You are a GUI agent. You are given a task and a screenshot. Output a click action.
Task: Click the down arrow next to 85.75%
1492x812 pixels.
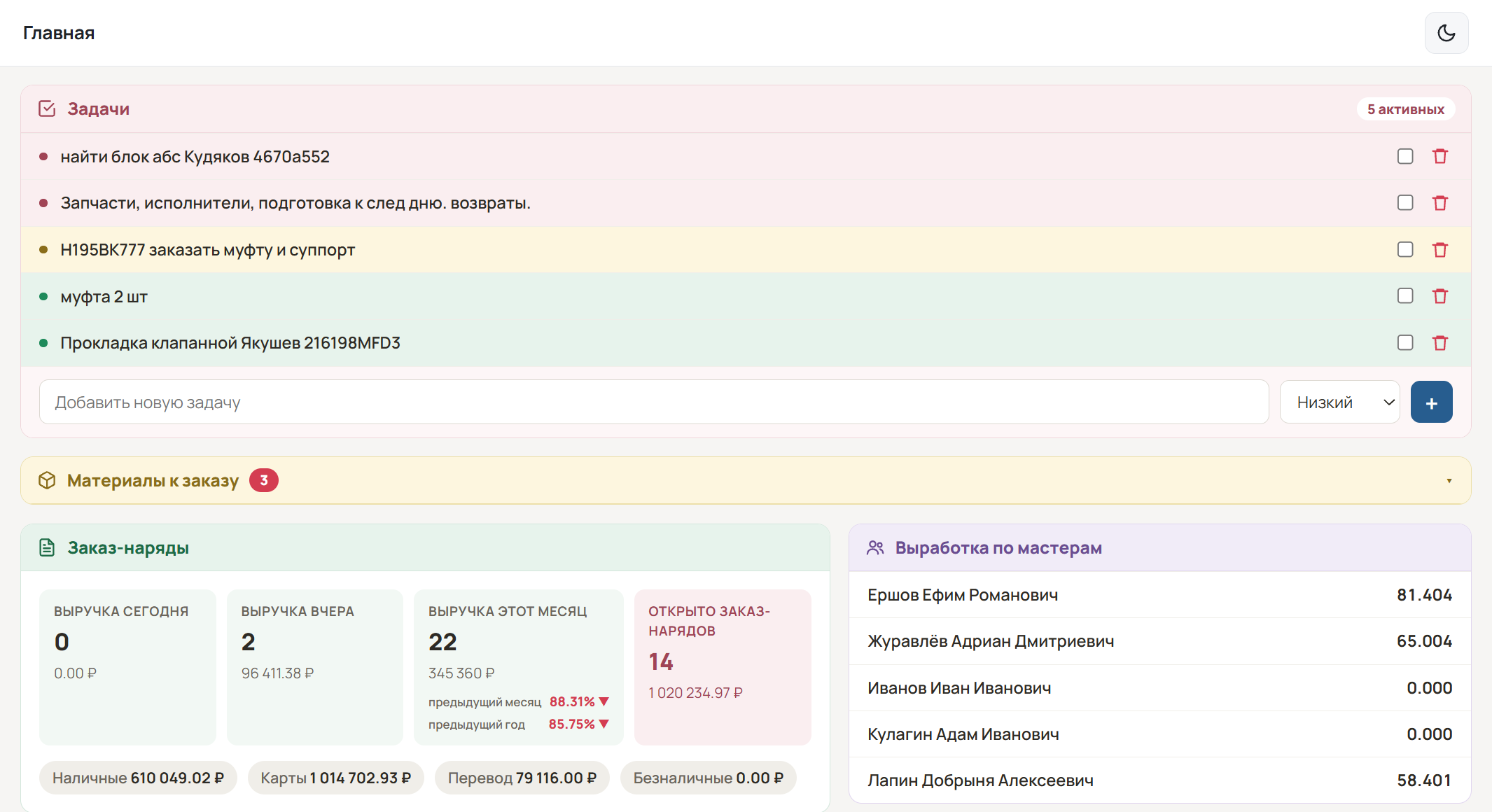pyautogui.click(x=604, y=724)
